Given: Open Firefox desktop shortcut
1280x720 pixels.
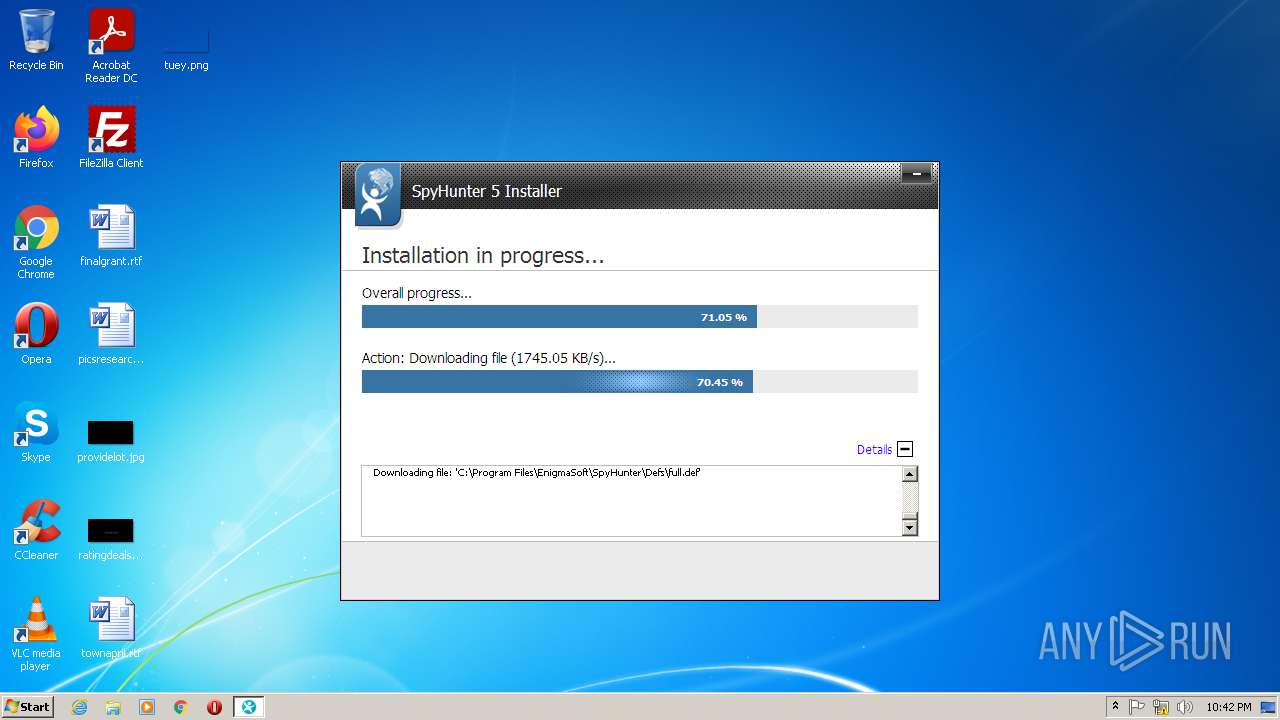Looking at the screenshot, I should [x=36, y=138].
